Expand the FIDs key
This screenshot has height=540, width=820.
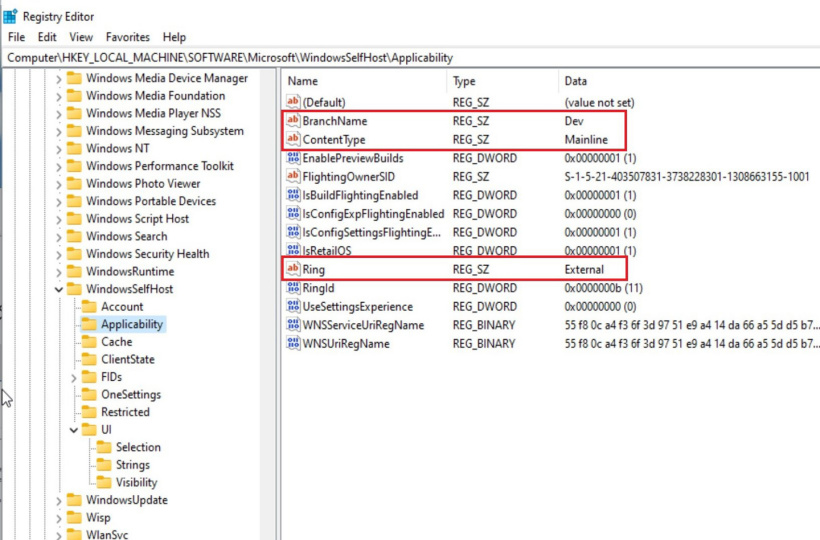pos(74,378)
